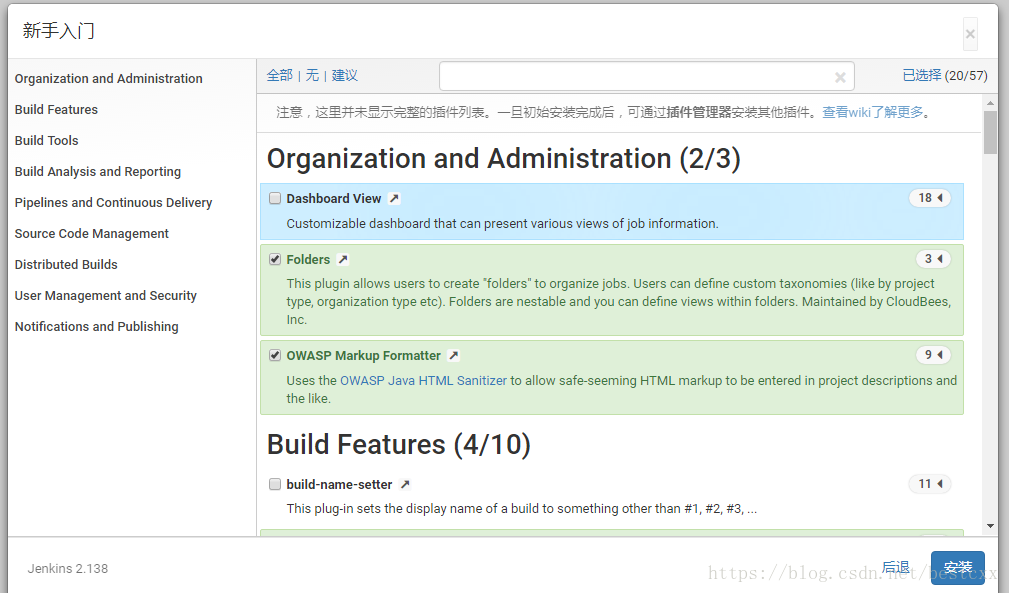Clear the plugin search field with the X icon

point(840,77)
